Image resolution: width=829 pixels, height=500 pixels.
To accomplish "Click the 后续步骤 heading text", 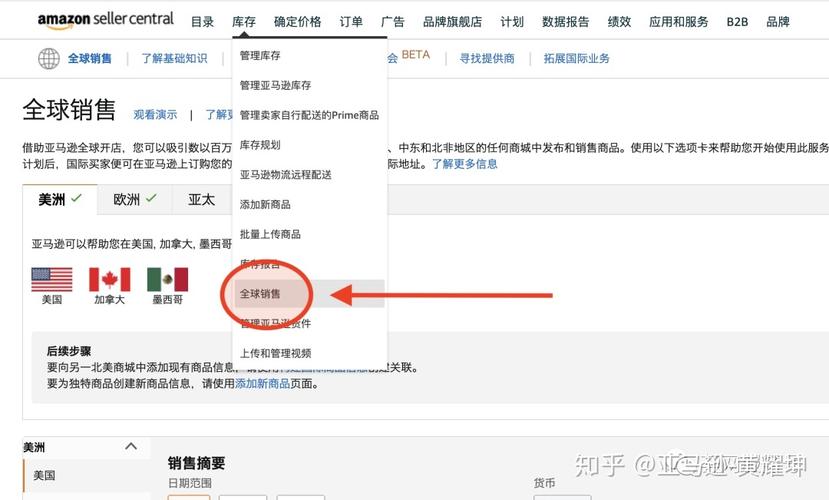I will point(69,351).
